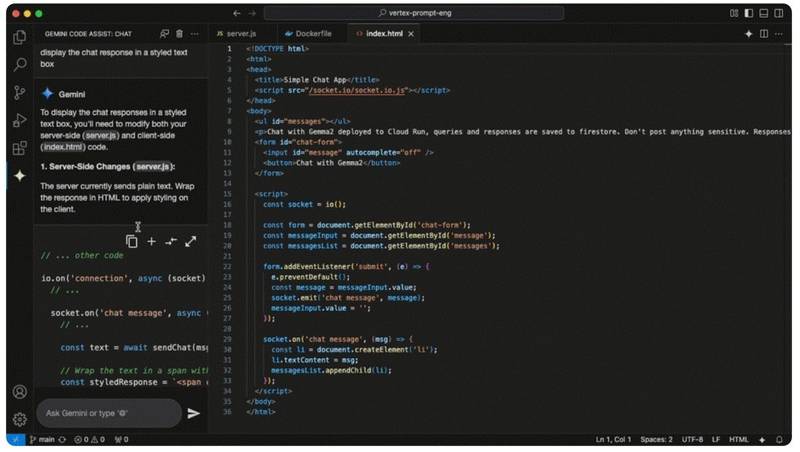Change indentation via Spaces: 2
Image resolution: width=800 pixels, height=452 pixels.
click(656, 440)
